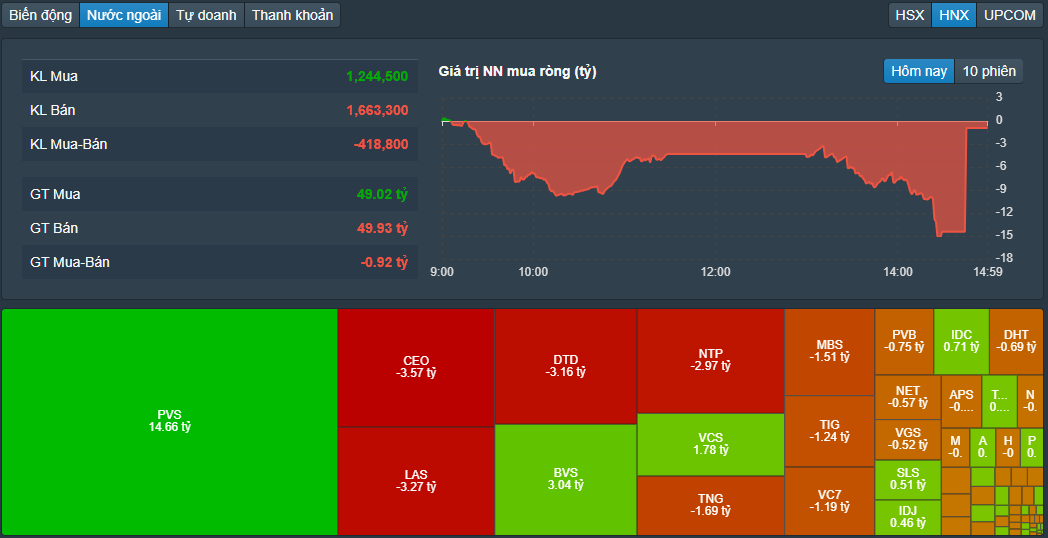Switch exchange to HSX
This screenshot has height=538, width=1048.
(910, 15)
